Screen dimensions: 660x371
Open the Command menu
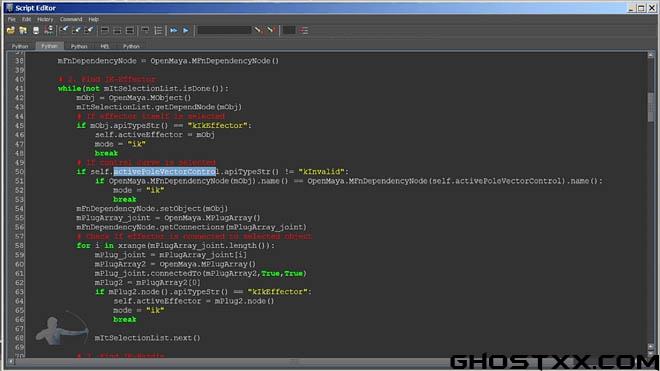(x=71, y=19)
